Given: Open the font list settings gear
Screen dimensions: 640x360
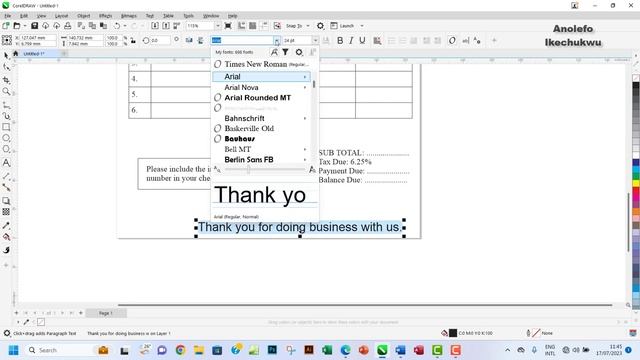Looking at the screenshot, I should [x=299, y=52].
